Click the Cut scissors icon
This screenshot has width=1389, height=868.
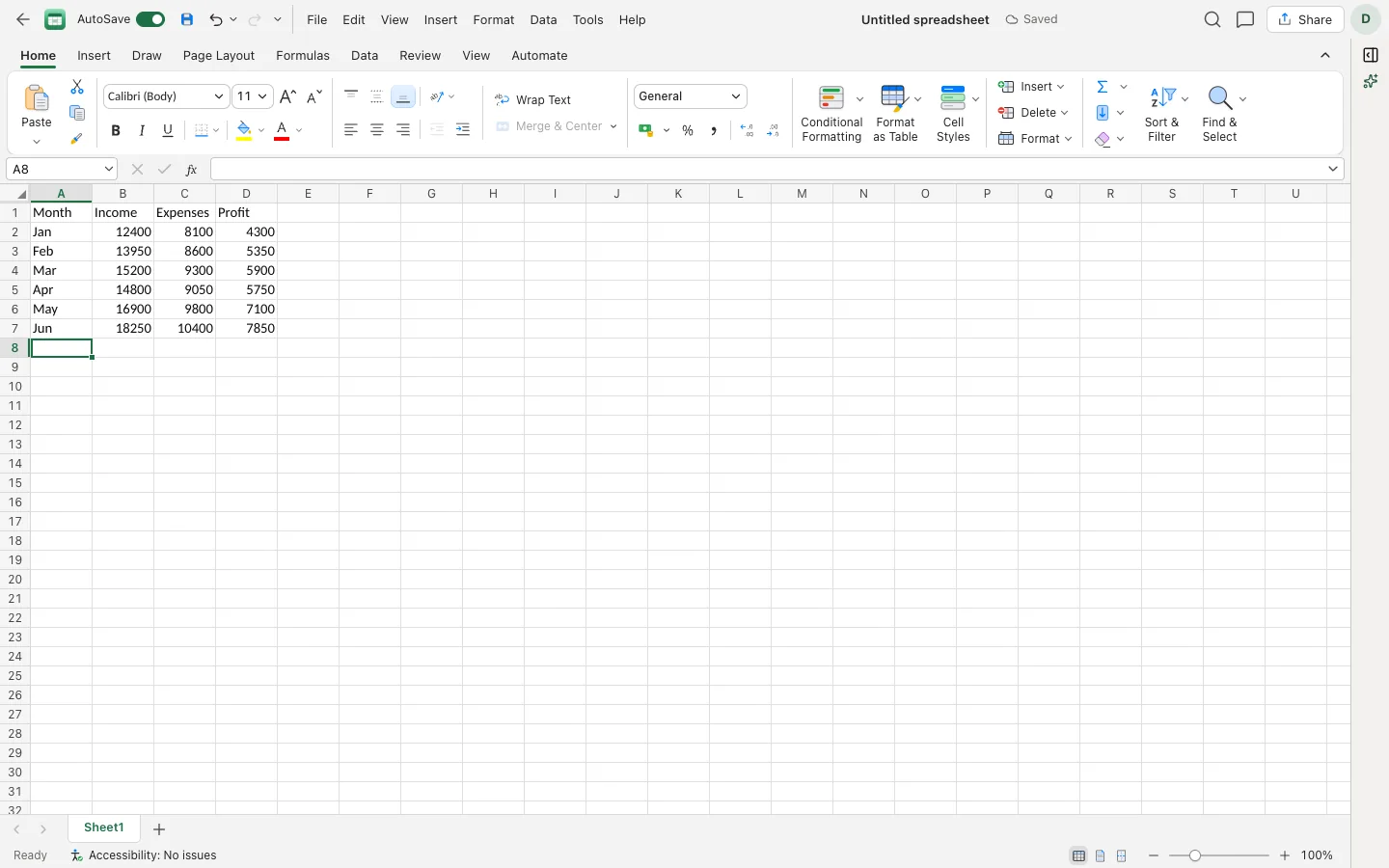[x=77, y=87]
